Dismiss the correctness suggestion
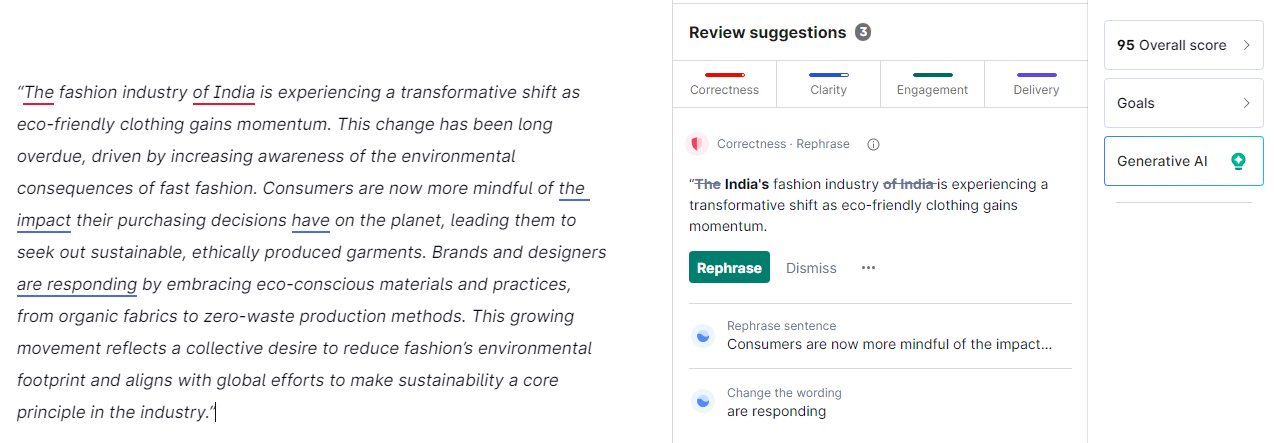Viewport: 1274px width, 443px height. [811, 268]
